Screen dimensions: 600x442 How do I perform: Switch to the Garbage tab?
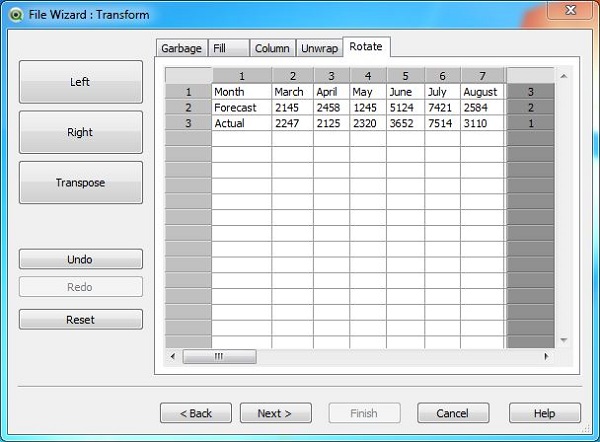(x=182, y=48)
